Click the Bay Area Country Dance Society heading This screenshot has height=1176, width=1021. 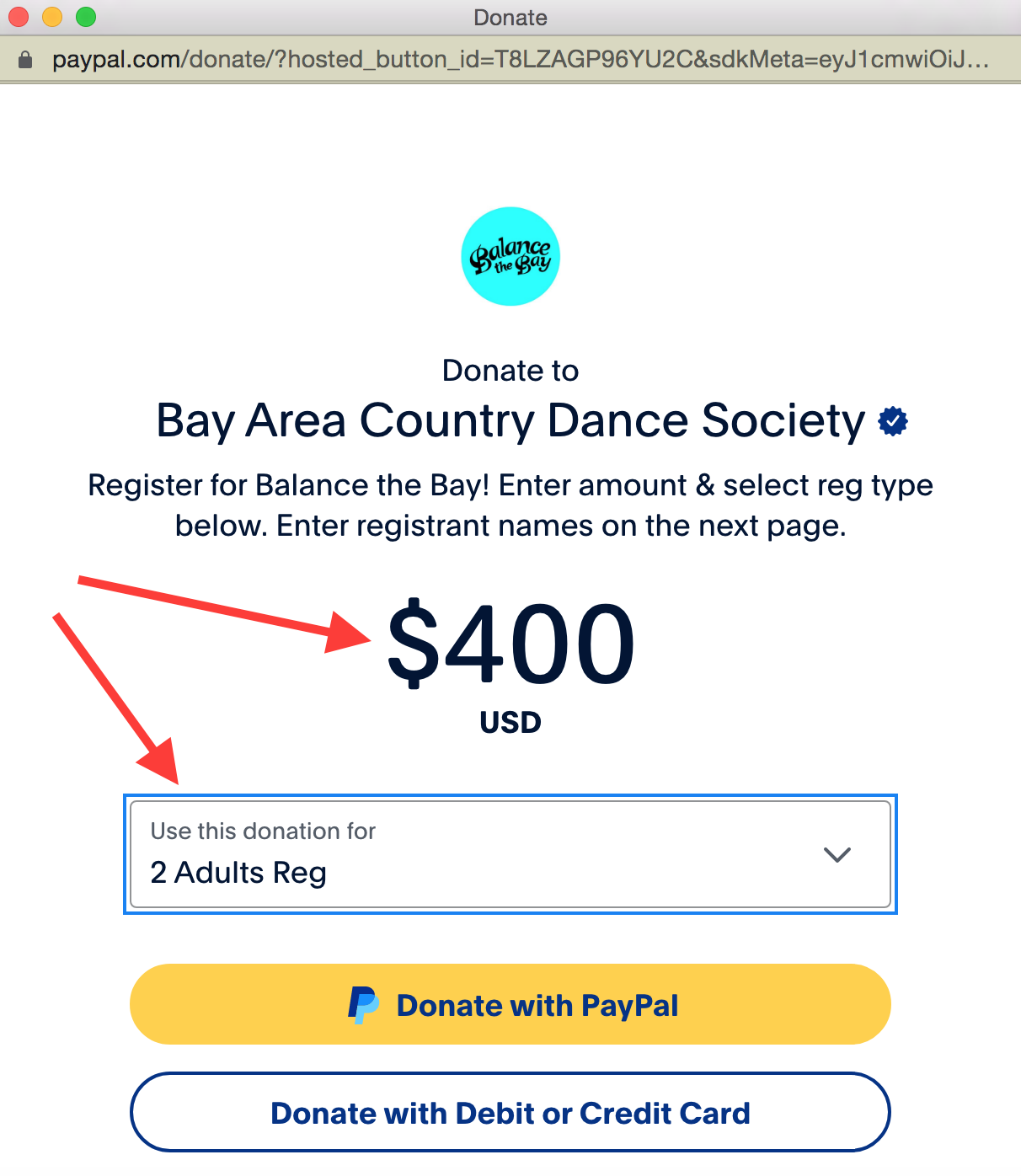510,420
